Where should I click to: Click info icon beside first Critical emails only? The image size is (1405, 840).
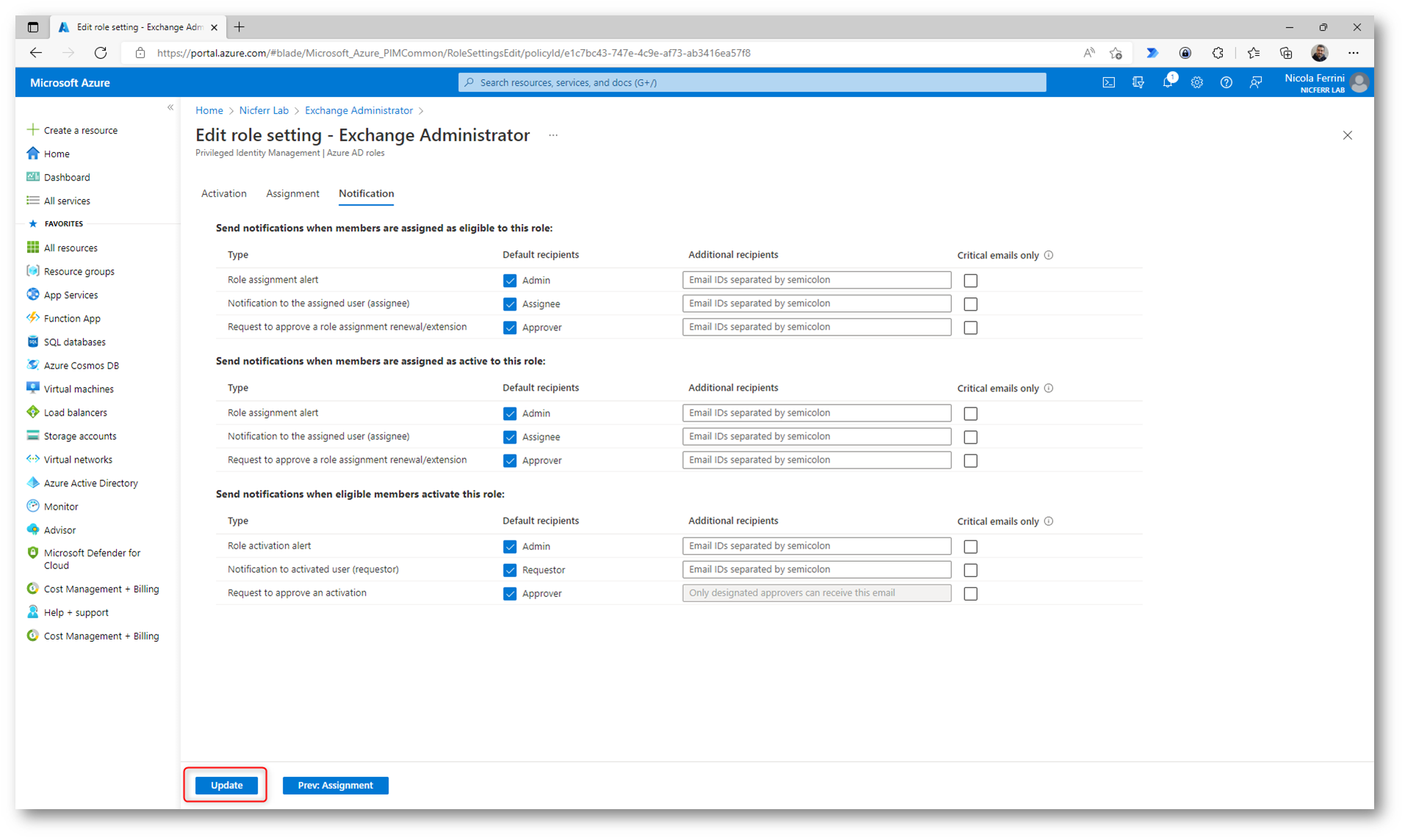[1048, 255]
